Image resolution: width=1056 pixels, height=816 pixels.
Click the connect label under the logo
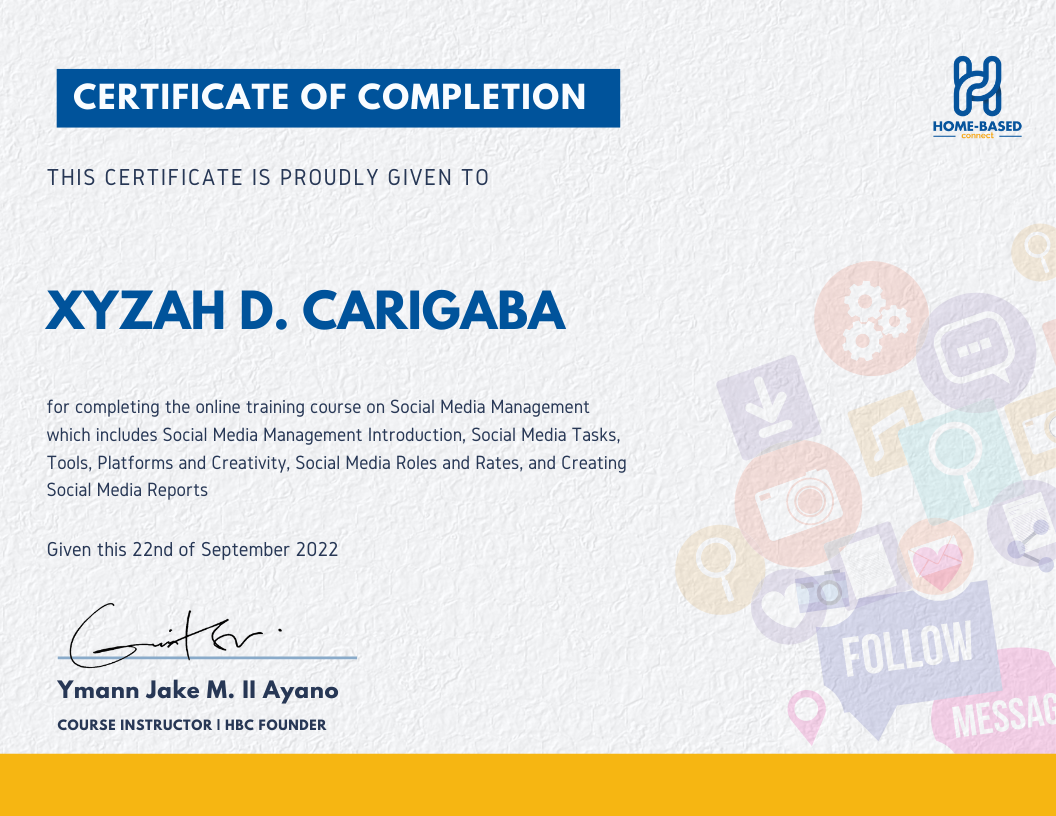tap(976, 137)
